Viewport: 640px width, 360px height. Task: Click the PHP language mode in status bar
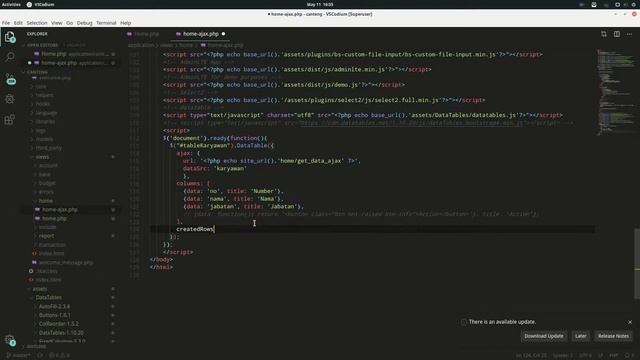[613, 356]
